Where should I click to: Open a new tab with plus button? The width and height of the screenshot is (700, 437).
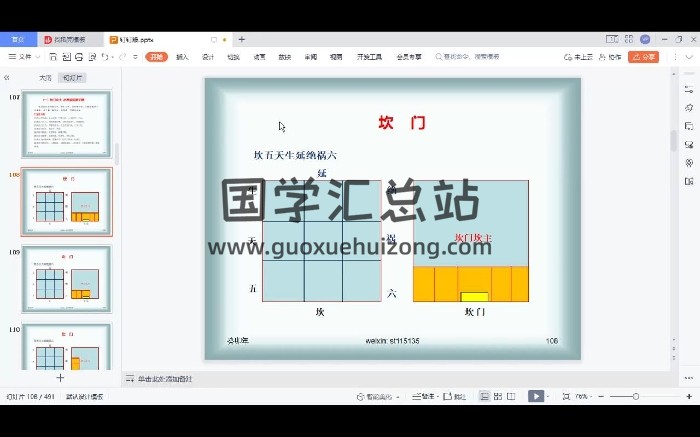pyautogui.click(x=242, y=39)
